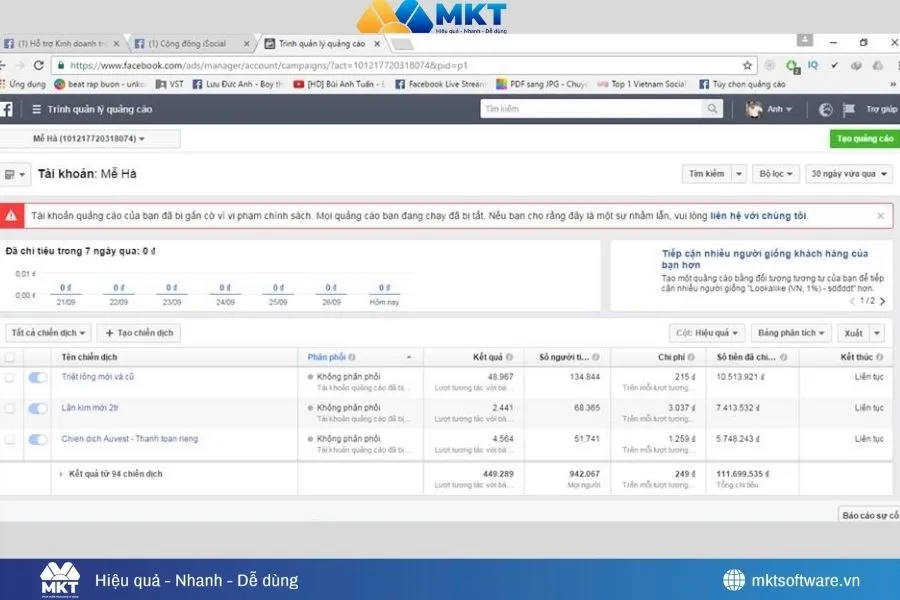Viewport: 900px width, 600px height.
Task: Select the Hỗ trợ Kinh doanh tab
Action: click(60, 43)
